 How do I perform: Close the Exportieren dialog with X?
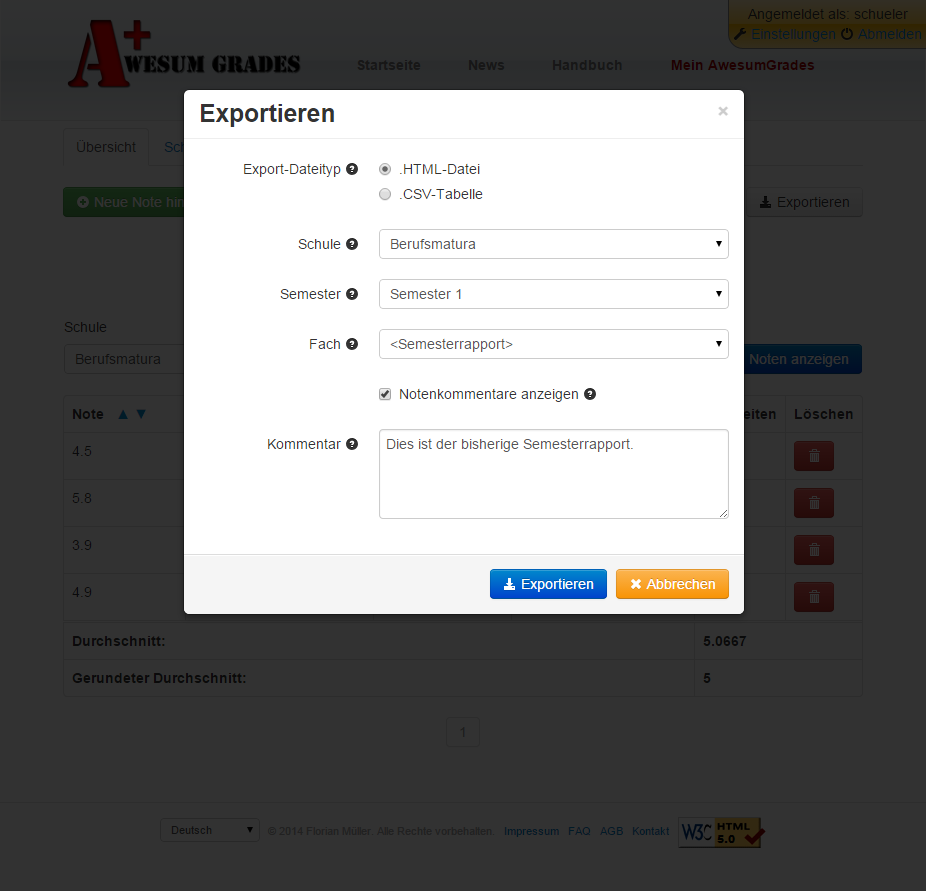tap(723, 112)
